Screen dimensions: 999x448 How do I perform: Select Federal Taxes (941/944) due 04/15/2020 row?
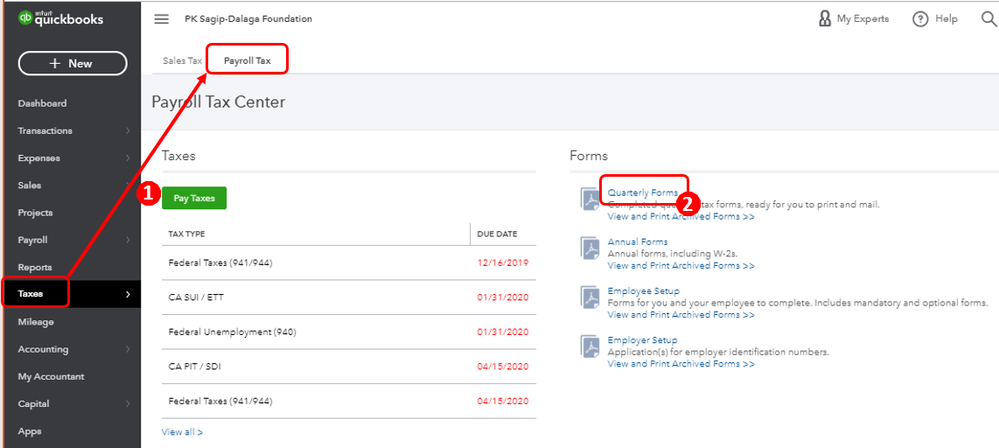(x=349, y=401)
